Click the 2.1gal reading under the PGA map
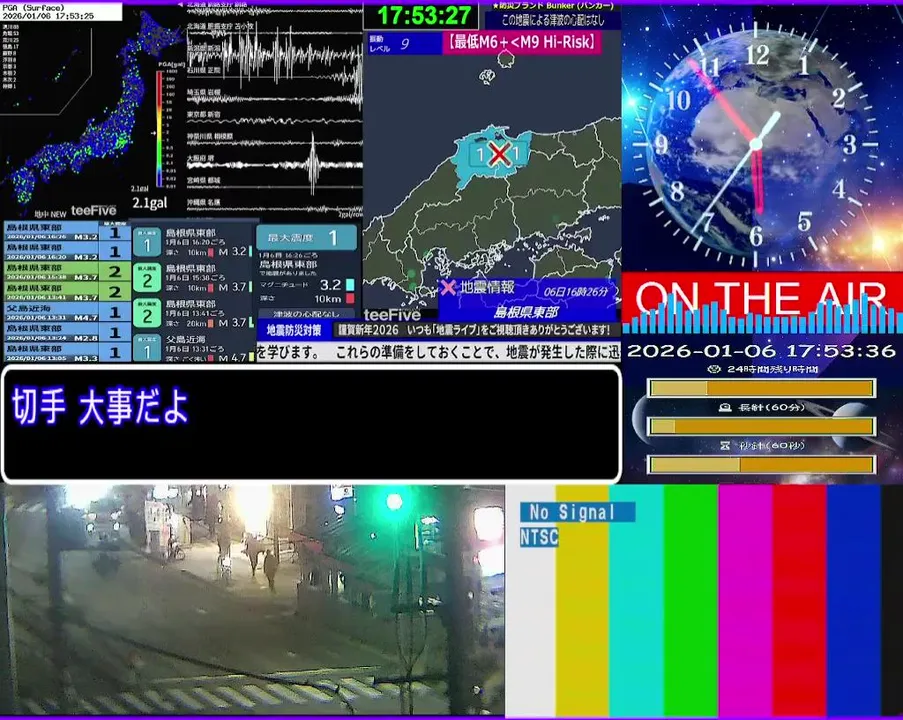This screenshot has width=903, height=720. point(149,202)
